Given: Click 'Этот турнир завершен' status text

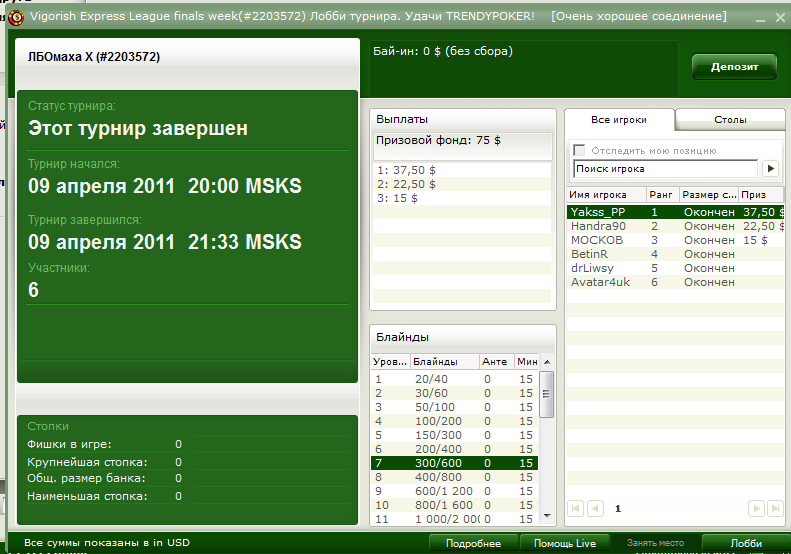Looking at the screenshot, I should (138, 128).
